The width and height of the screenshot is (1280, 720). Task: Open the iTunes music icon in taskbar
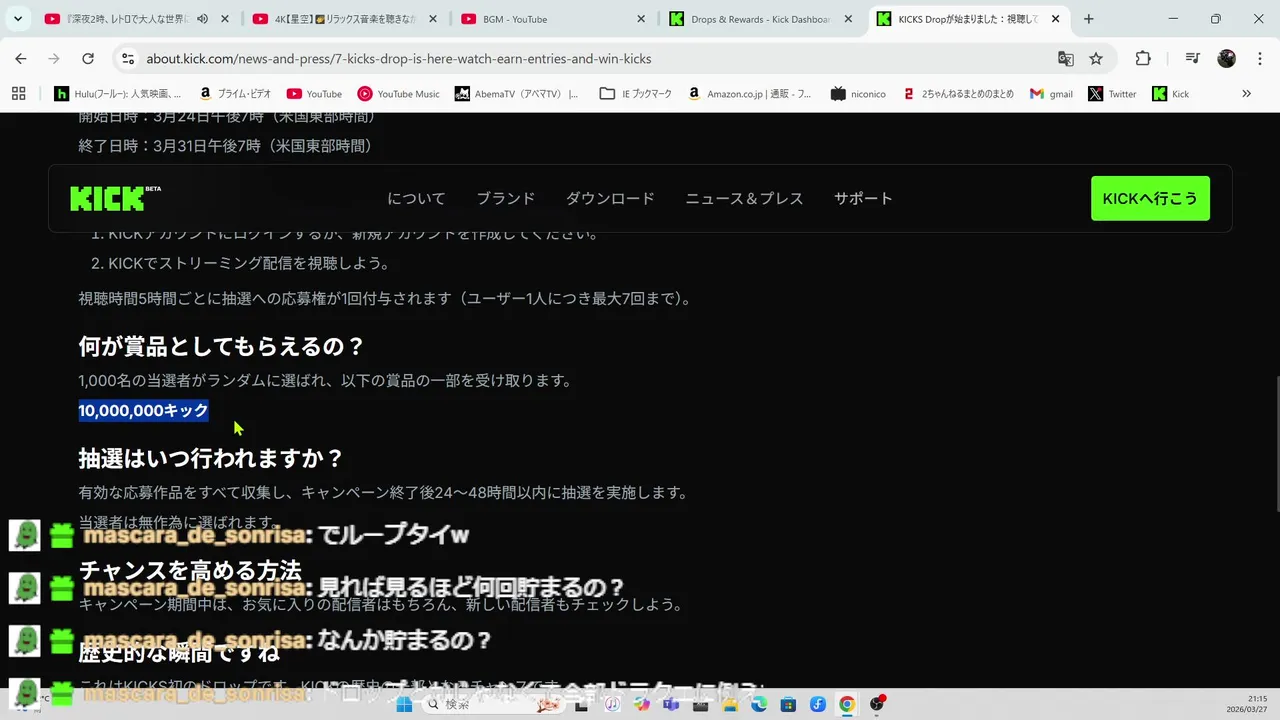click(612, 704)
